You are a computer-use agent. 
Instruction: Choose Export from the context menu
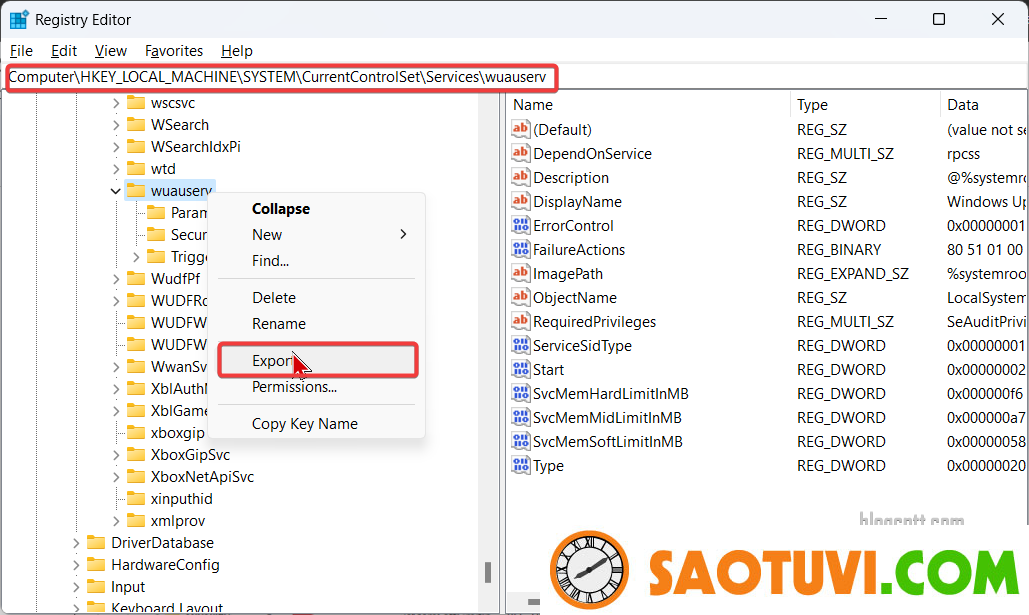pos(318,360)
